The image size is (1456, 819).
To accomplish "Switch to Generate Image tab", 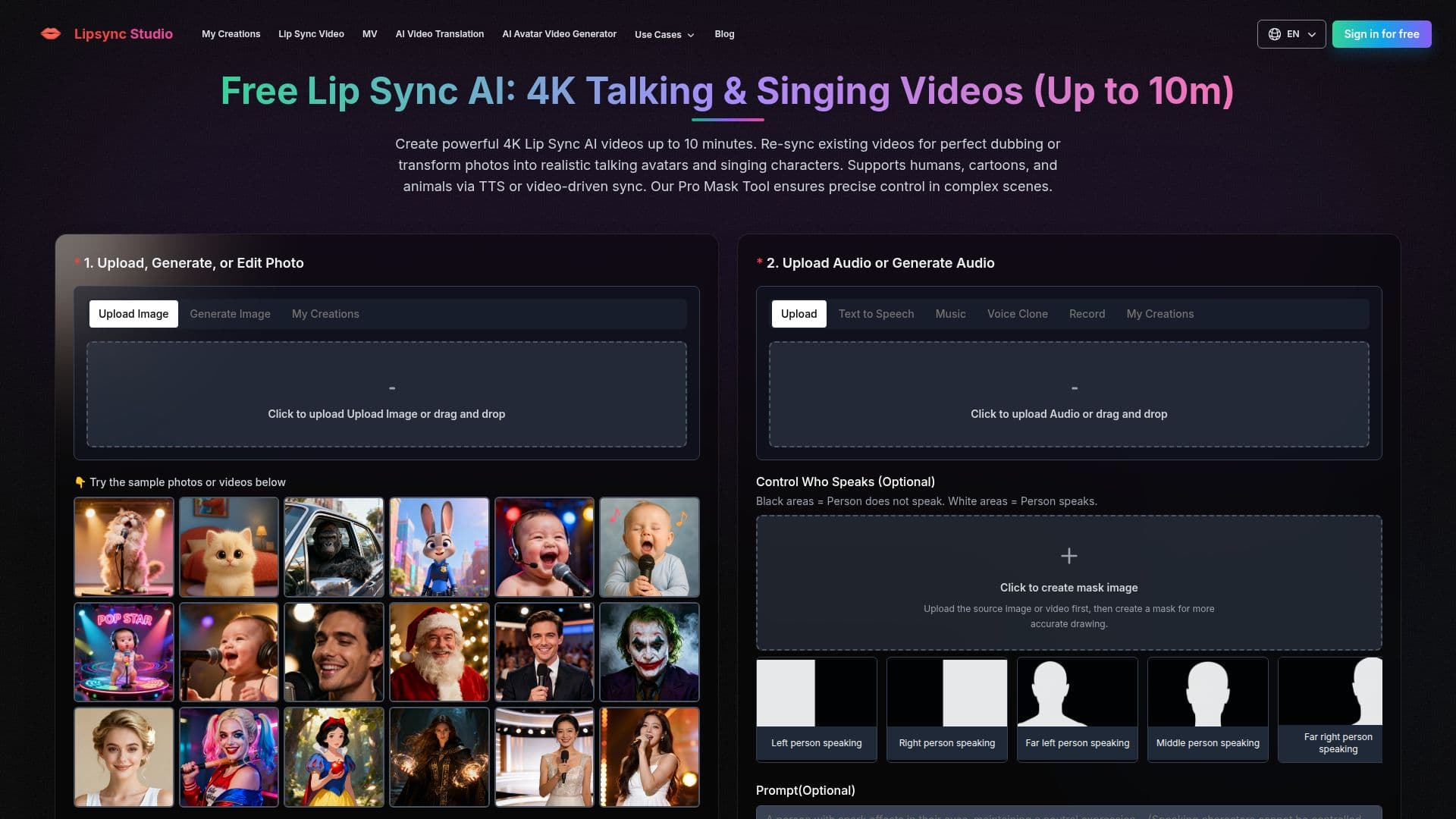I will click(x=230, y=314).
